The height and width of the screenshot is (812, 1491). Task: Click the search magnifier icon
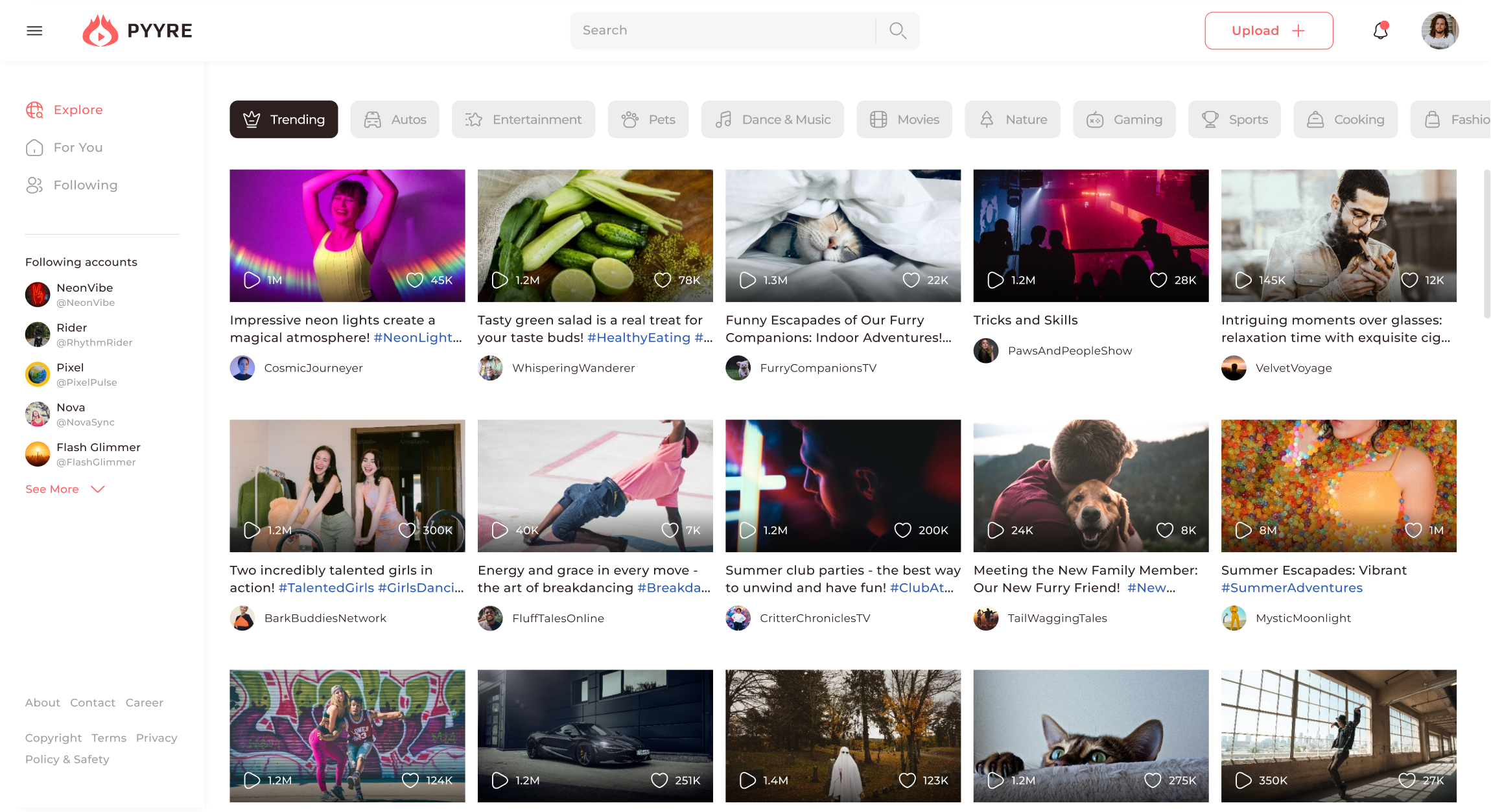pos(897,30)
